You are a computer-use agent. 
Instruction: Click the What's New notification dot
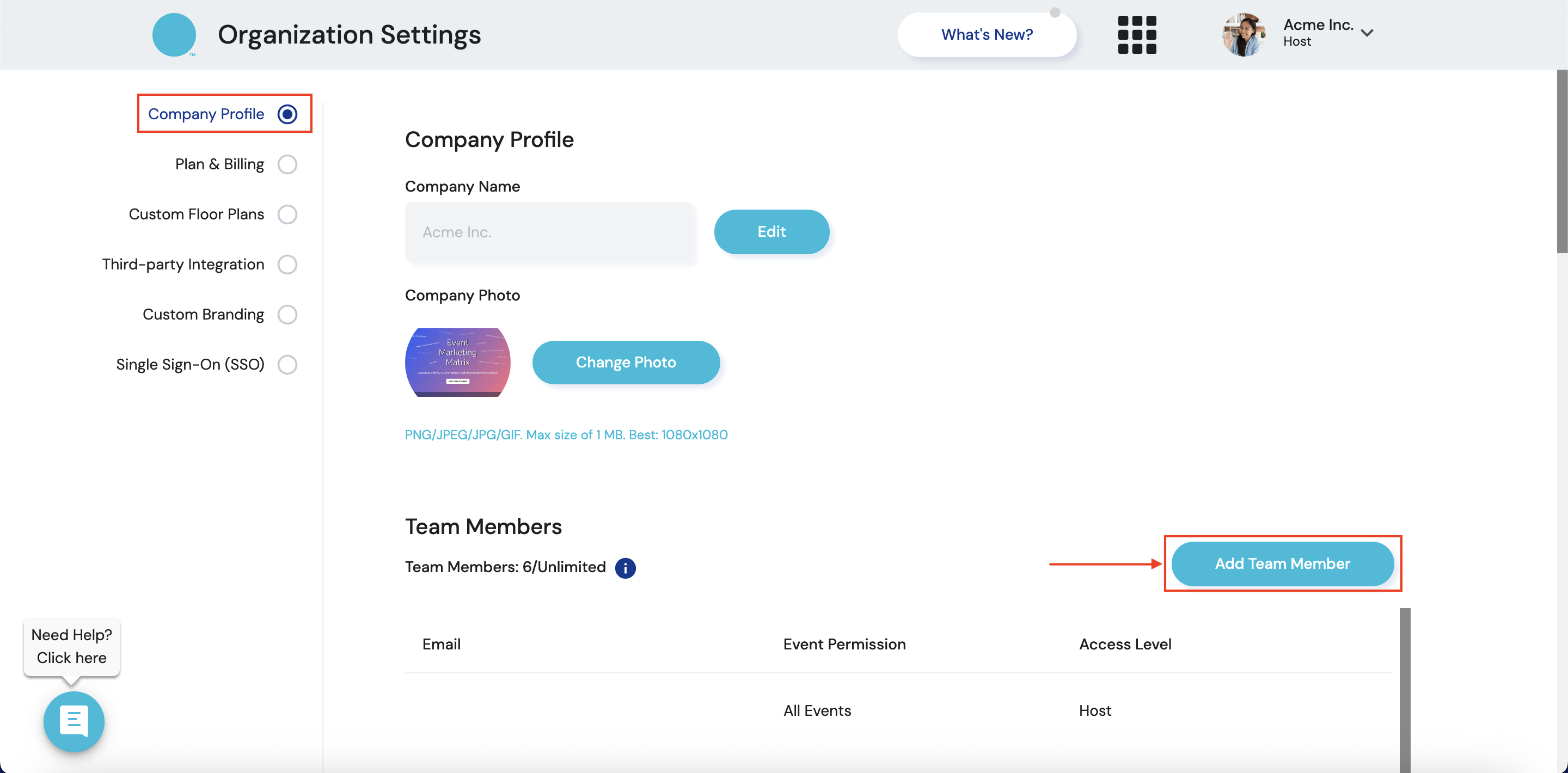tap(1055, 13)
